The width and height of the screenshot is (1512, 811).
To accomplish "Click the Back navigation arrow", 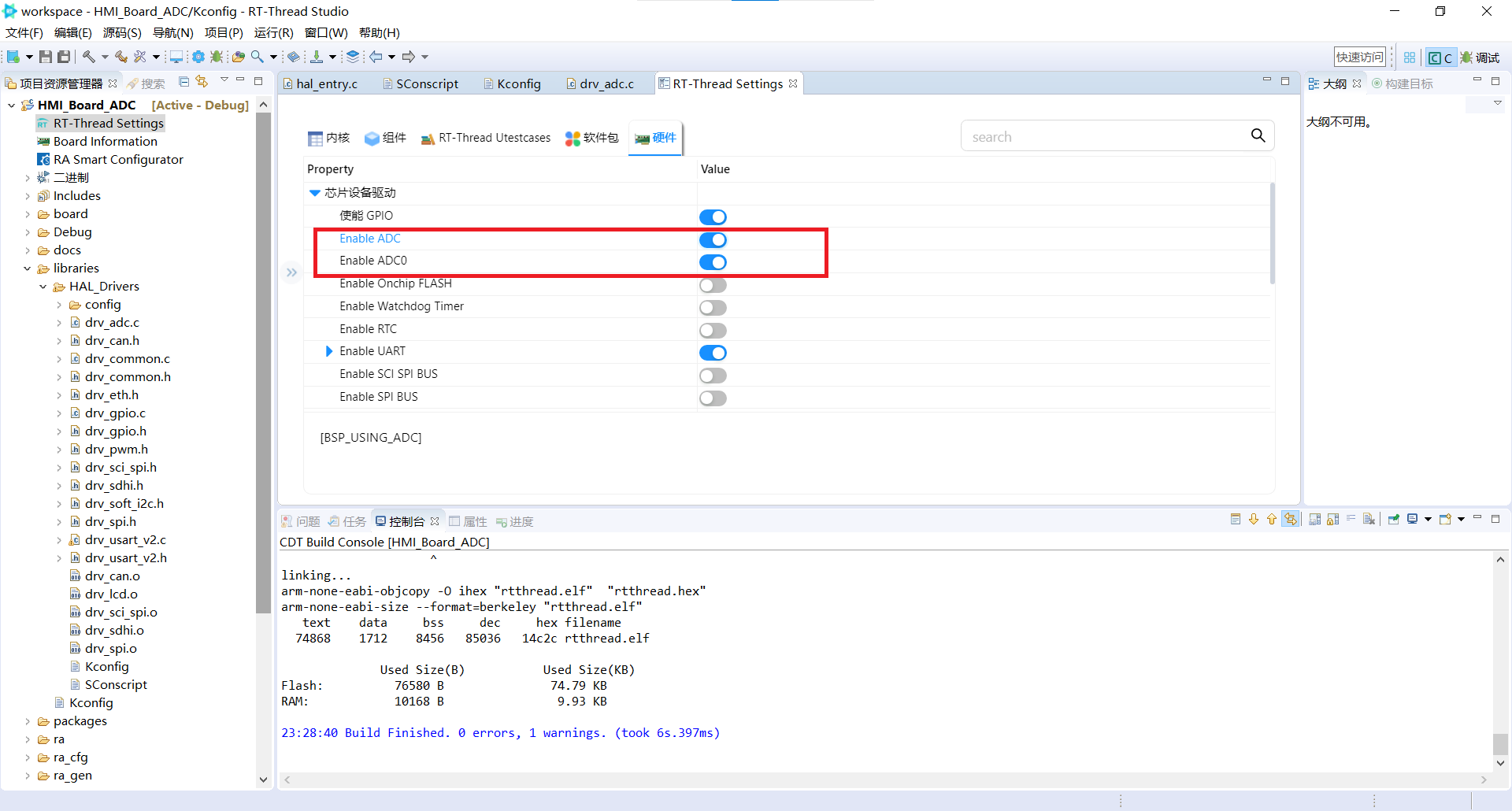I will 376,57.
